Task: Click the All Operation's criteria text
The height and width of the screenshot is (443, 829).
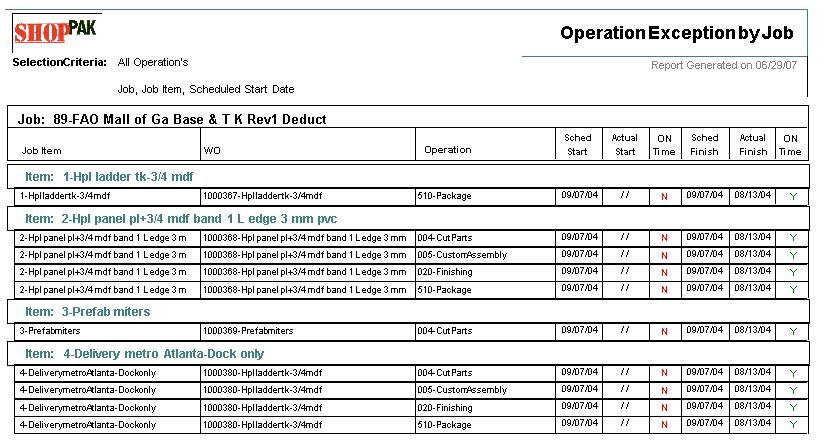Action: click(x=152, y=62)
